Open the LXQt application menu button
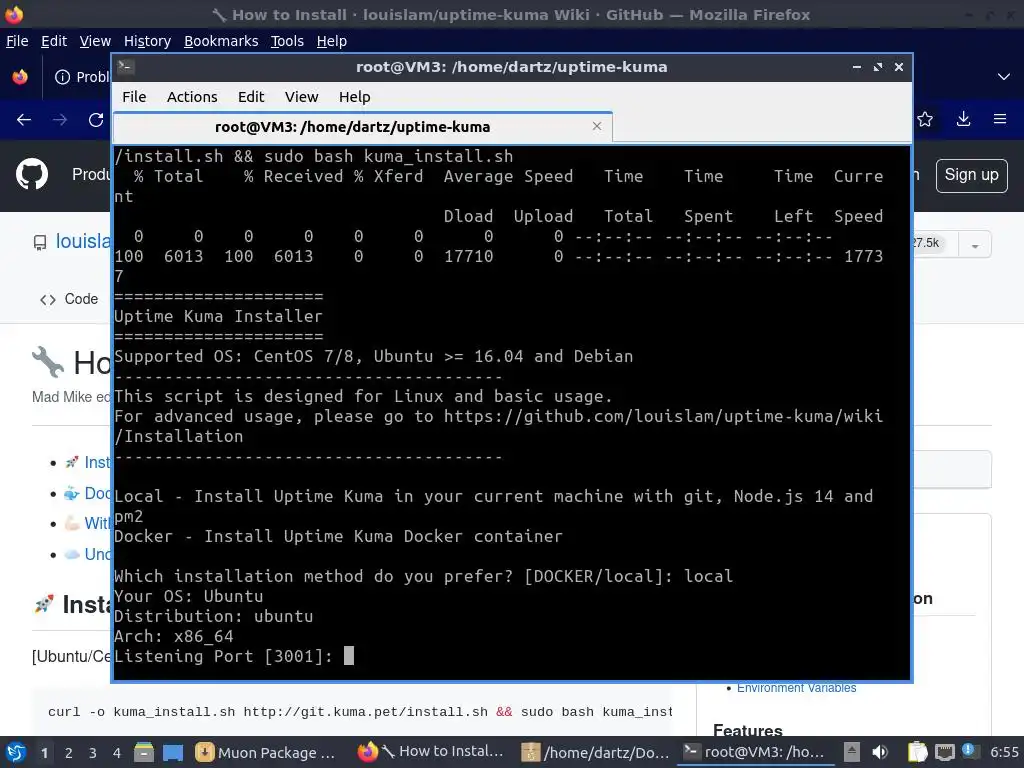The height and width of the screenshot is (768, 1024). (16, 752)
